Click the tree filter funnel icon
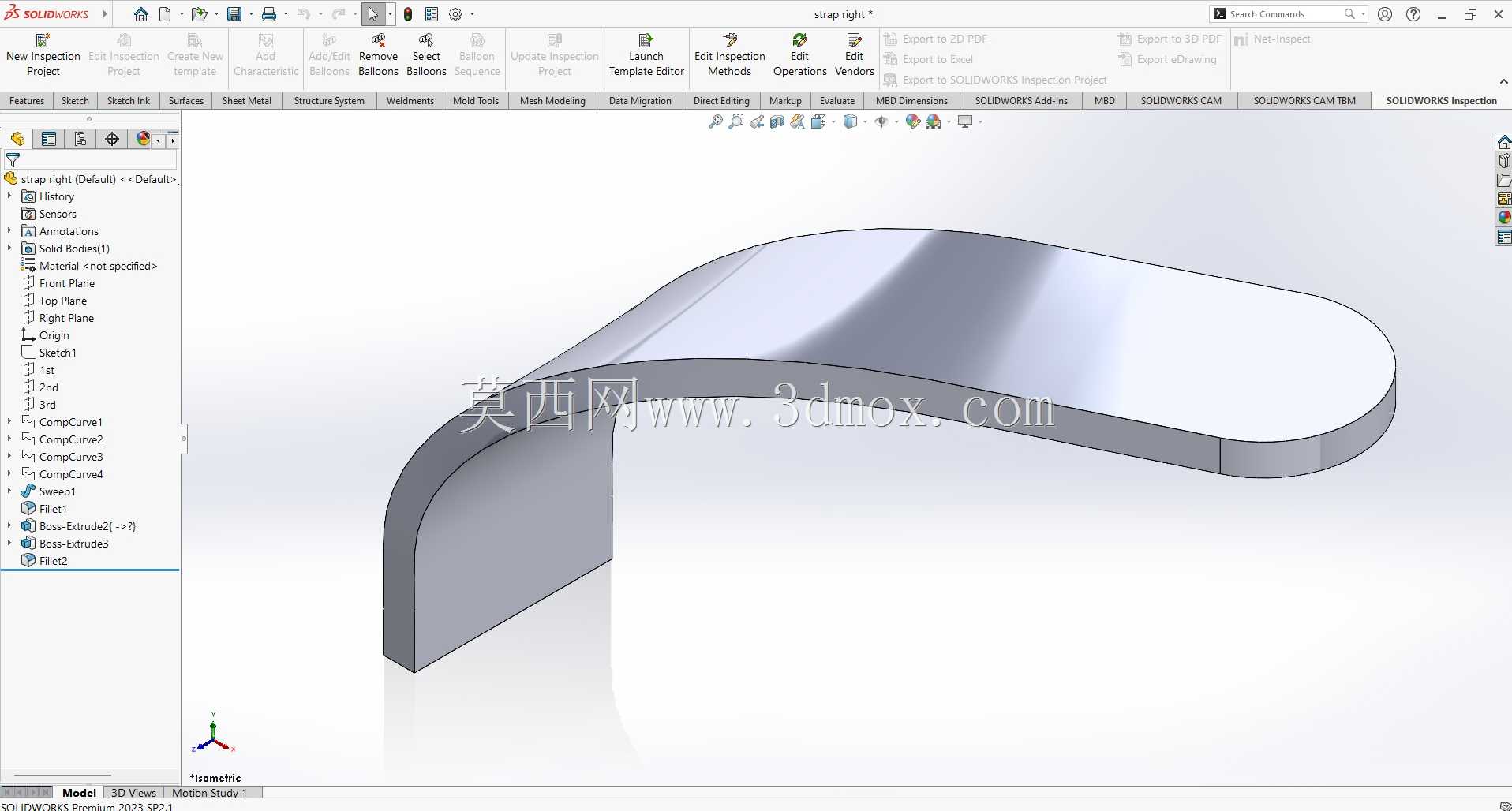 tap(13, 160)
